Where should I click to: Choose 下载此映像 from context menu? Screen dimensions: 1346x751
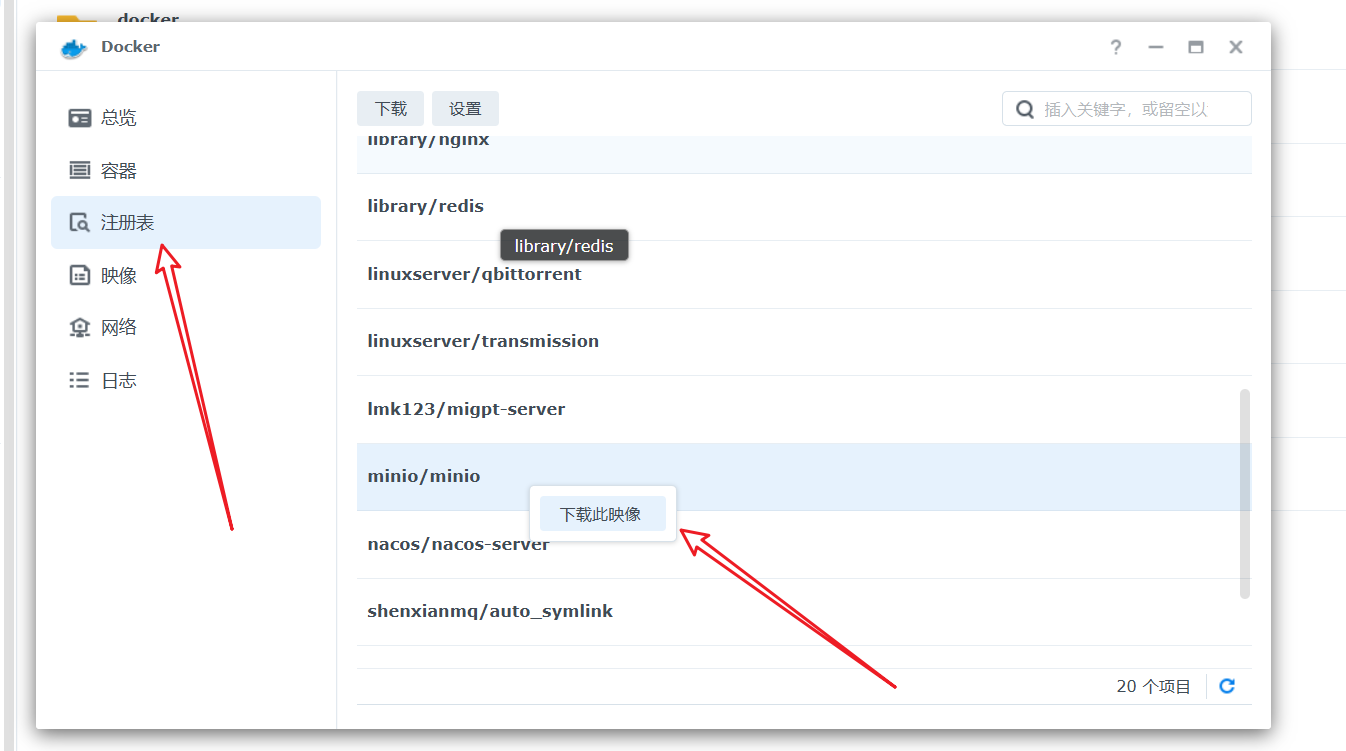click(x=602, y=514)
